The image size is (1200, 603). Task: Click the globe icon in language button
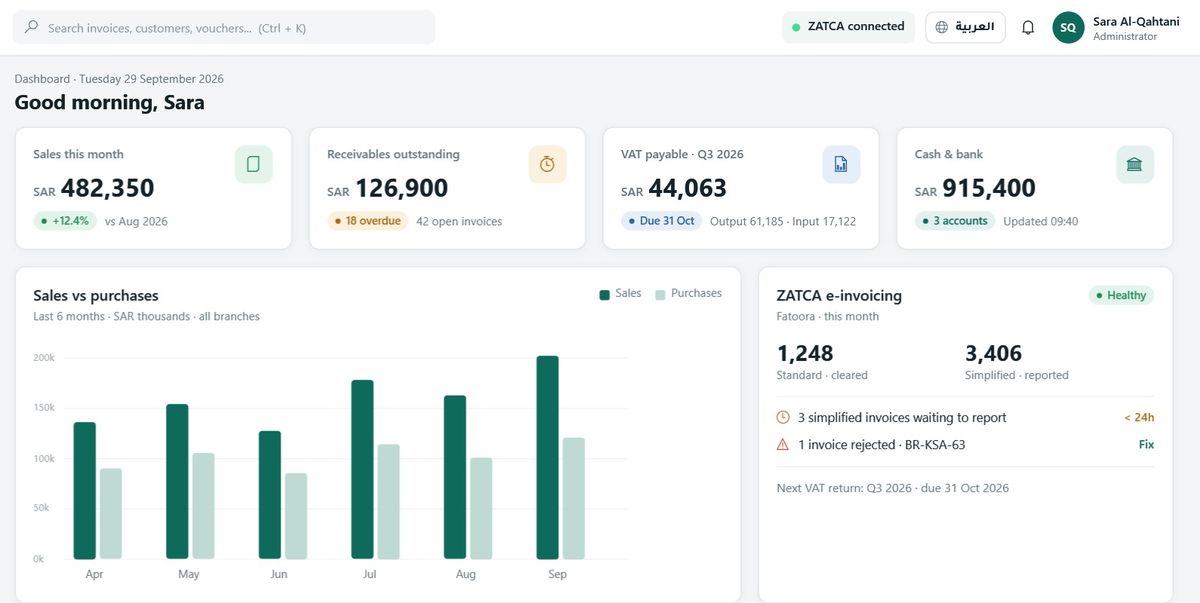click(942, 28)
